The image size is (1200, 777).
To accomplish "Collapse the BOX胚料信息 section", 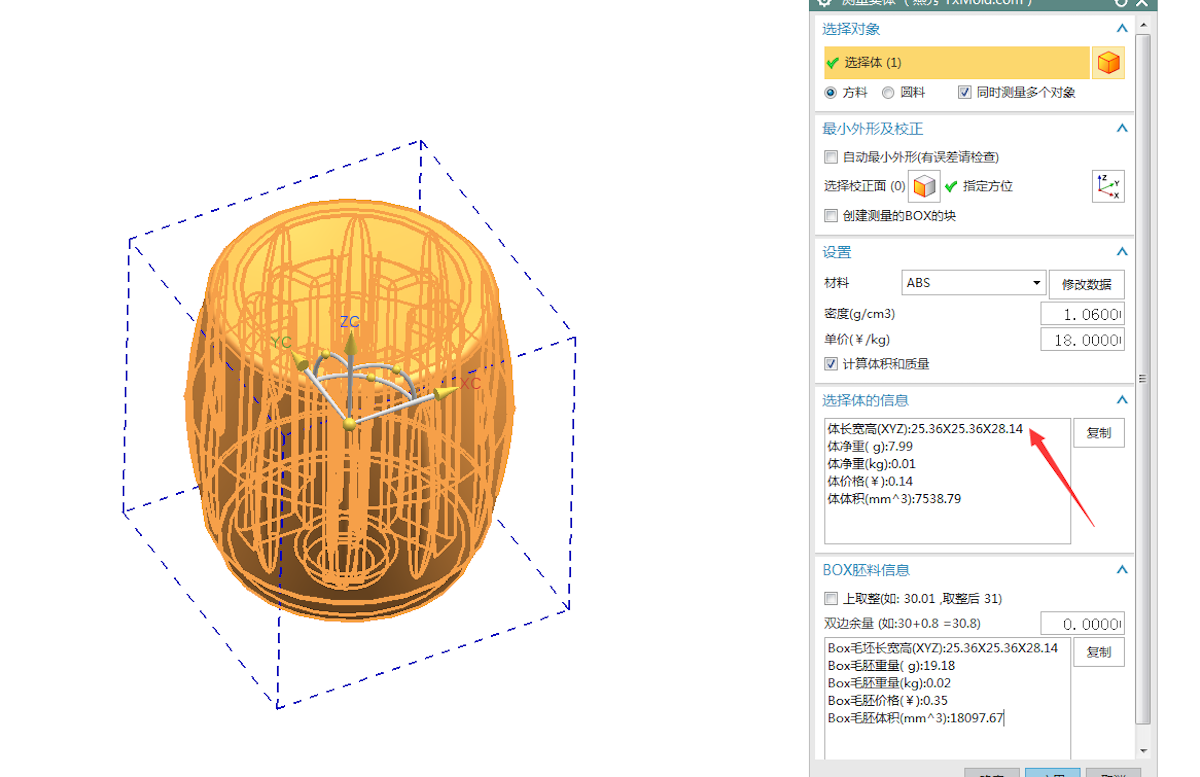I will point(1122,571).
